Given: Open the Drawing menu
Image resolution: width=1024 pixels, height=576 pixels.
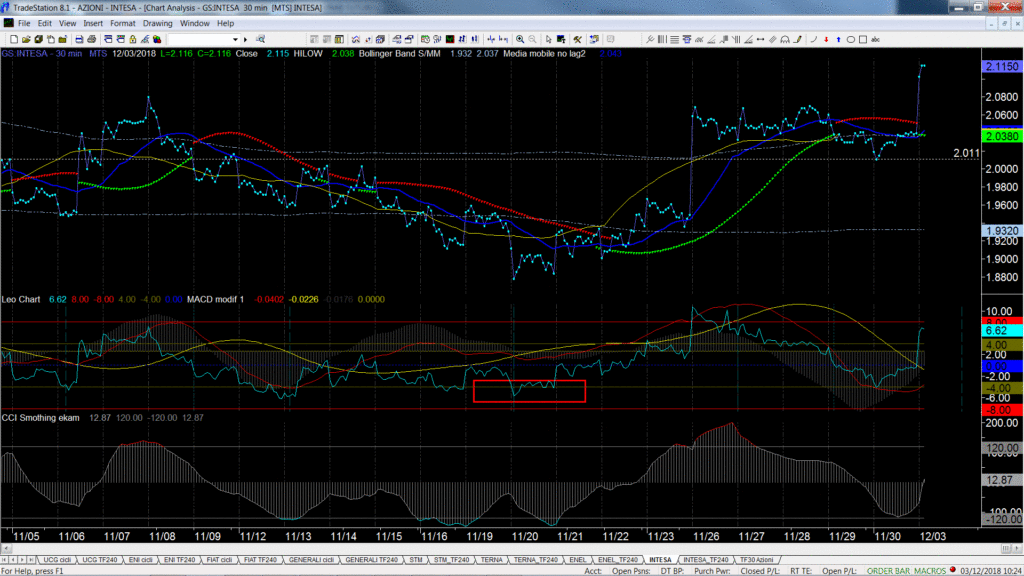Looking at the screenshot, I should point(157,24).
